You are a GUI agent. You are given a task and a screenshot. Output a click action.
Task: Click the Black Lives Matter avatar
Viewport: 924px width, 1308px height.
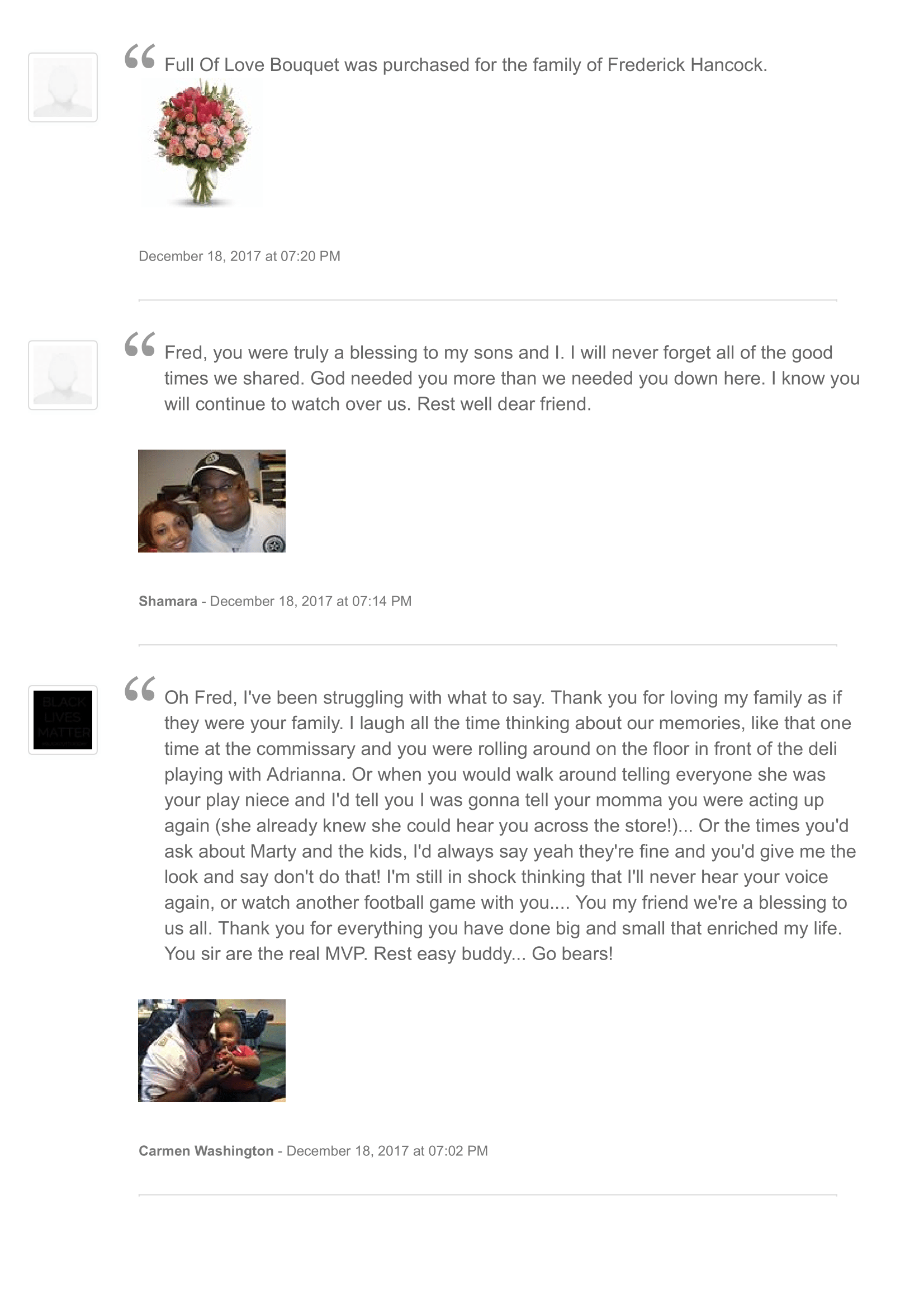(x=63, y=720)
